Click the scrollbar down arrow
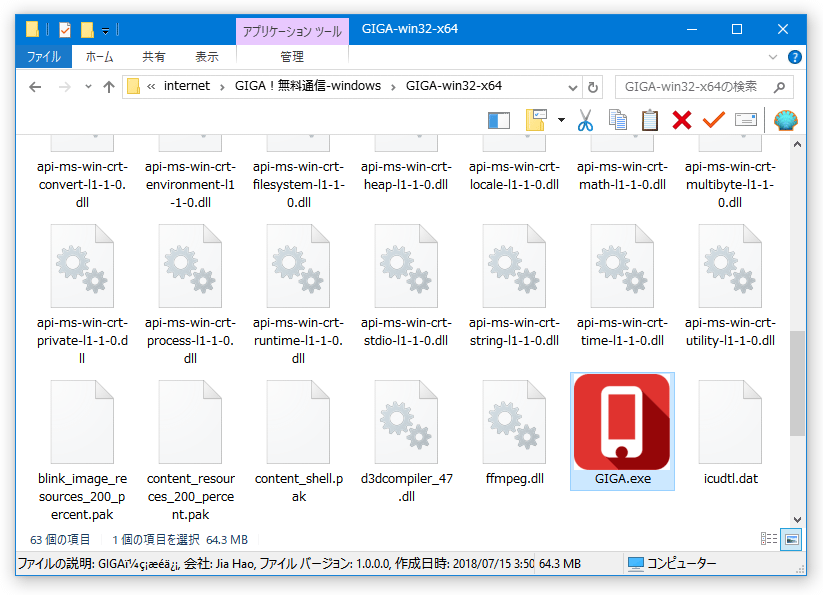The image size is (823, 595). pyautogui.click(x=797, y=519)
